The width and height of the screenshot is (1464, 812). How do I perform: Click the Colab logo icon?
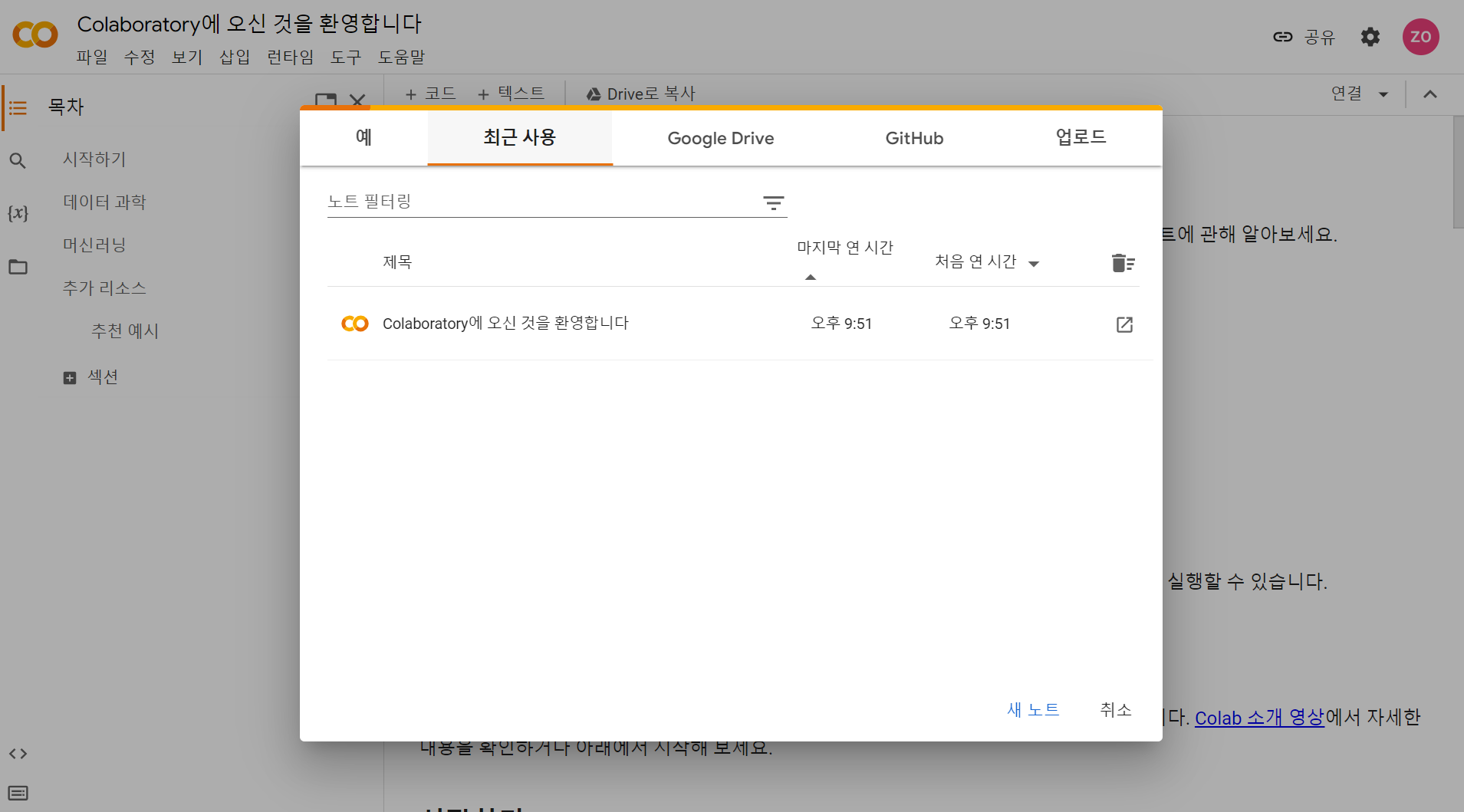pos(35,35)
